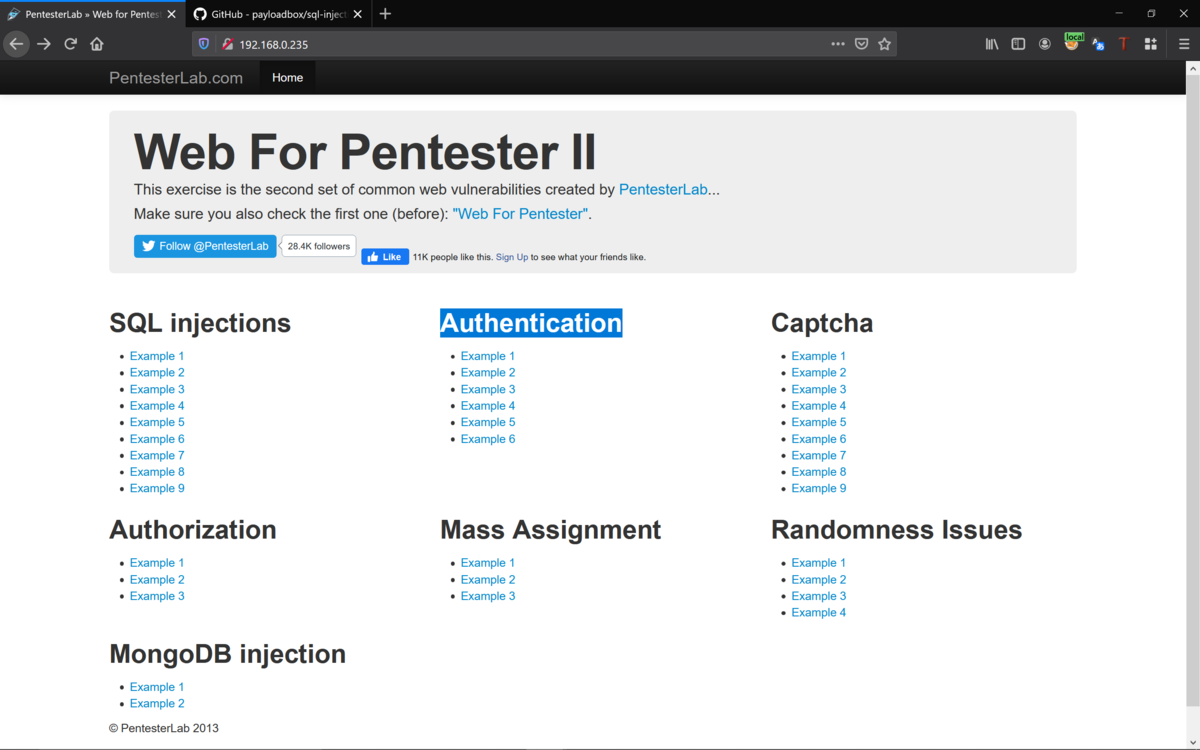This screenshot has width=1200, height=750.
Task: Click the page scrollbar up arrow
Action: [x=1192, y=69]
